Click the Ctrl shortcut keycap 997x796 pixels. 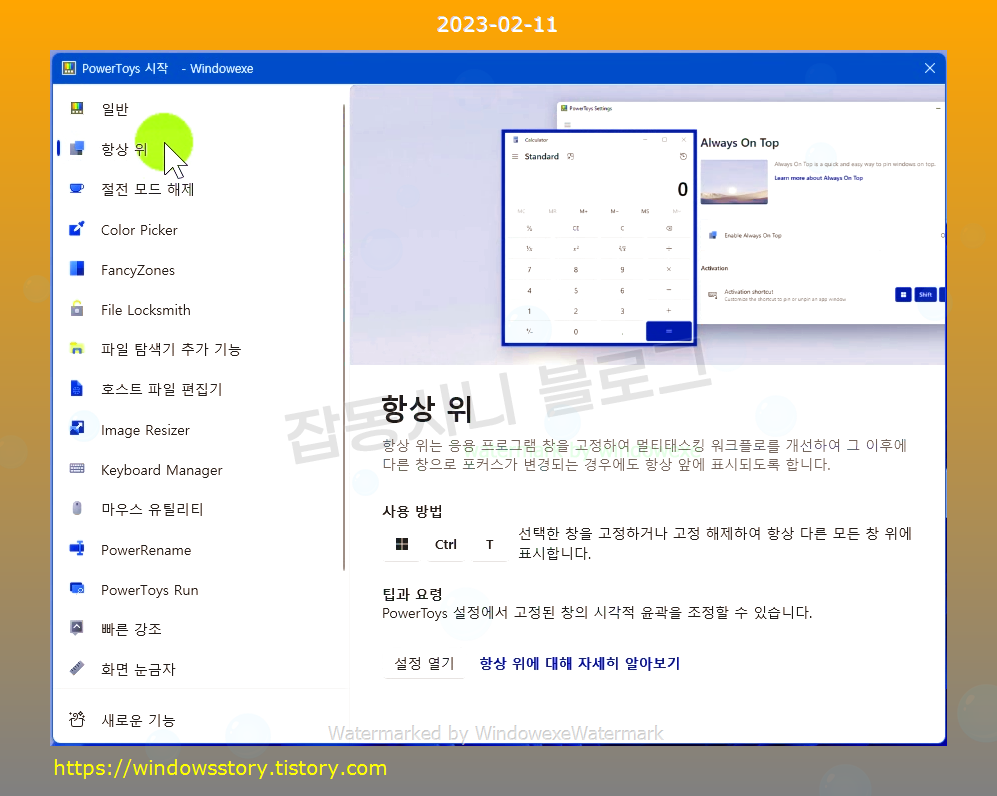coord(446,544)
